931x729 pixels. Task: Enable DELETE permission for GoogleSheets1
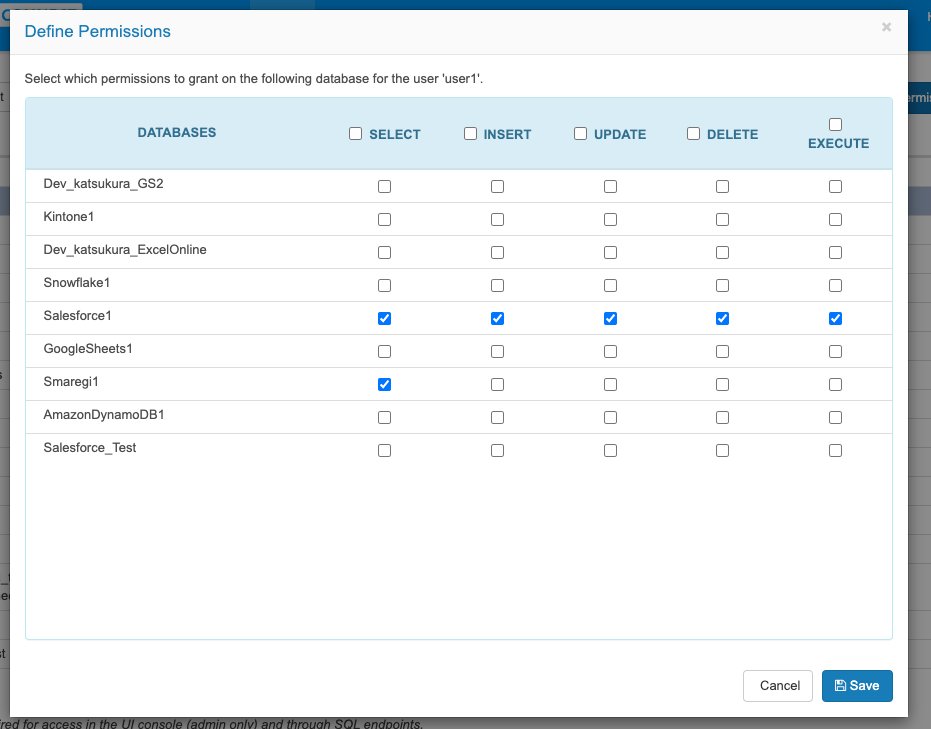[x=723, y=351]
